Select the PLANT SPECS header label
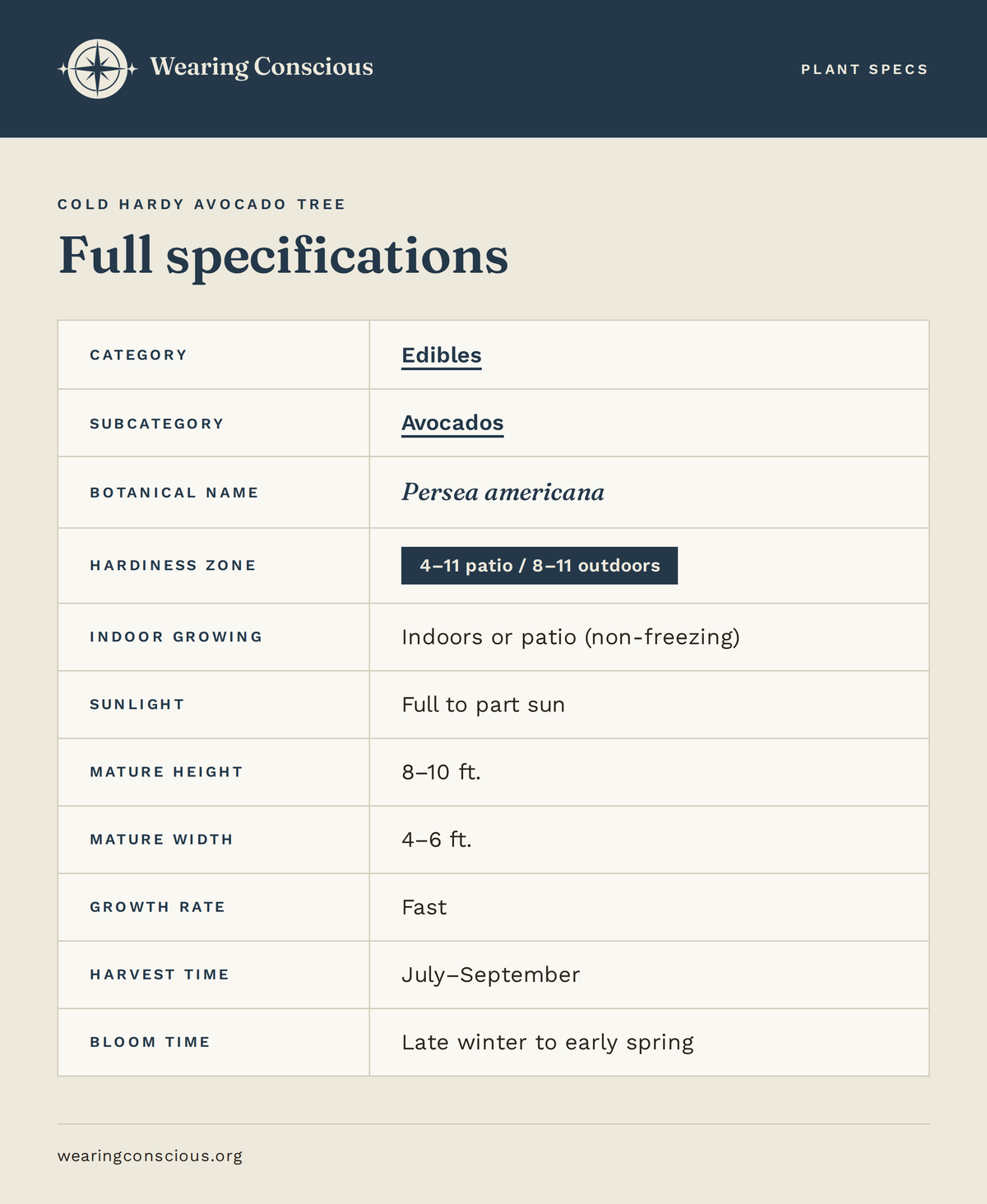The height and width of the screenshot is (1204, 987). point(864,69)
